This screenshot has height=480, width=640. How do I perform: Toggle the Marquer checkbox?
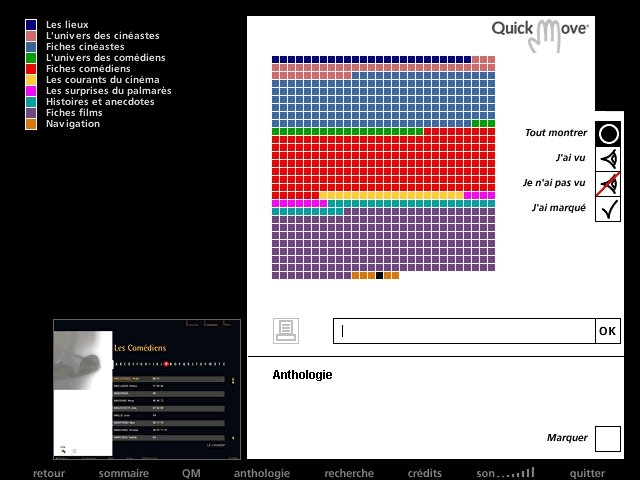click(x=608, y=438)
